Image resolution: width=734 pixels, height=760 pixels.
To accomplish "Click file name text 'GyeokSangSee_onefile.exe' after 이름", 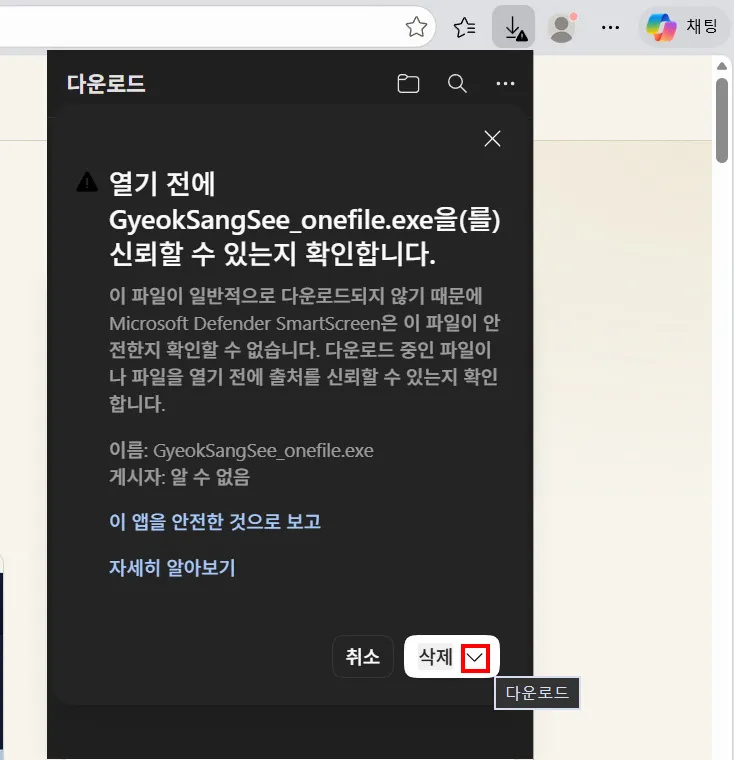I will (263, 451).
